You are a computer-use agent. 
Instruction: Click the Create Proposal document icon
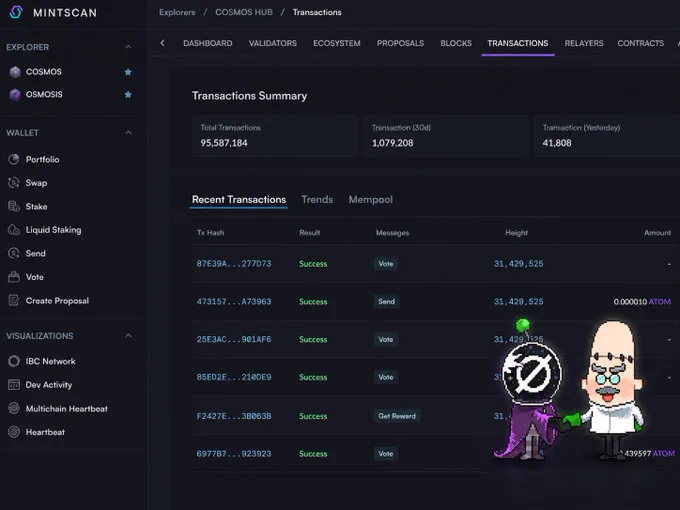(14, 300)
